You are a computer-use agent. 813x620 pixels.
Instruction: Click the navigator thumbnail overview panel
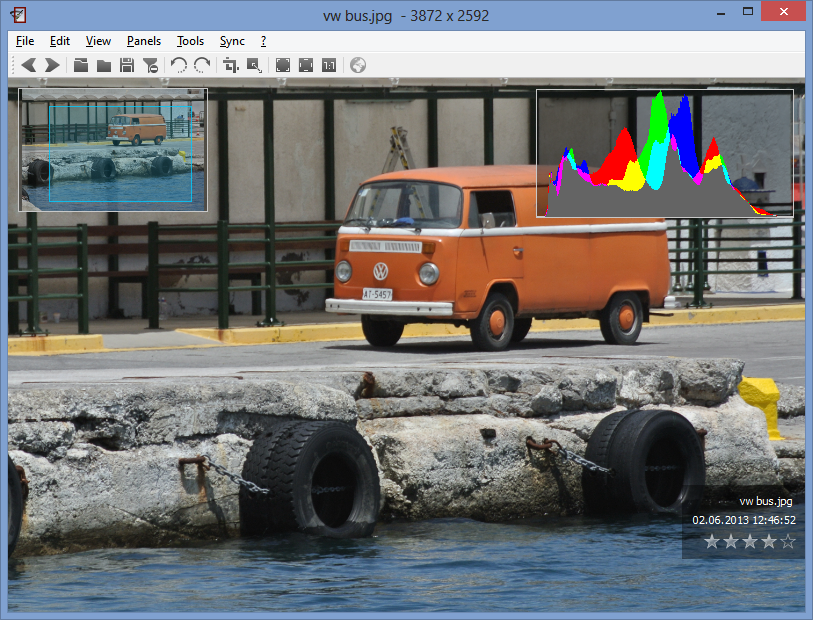point(113,150)
